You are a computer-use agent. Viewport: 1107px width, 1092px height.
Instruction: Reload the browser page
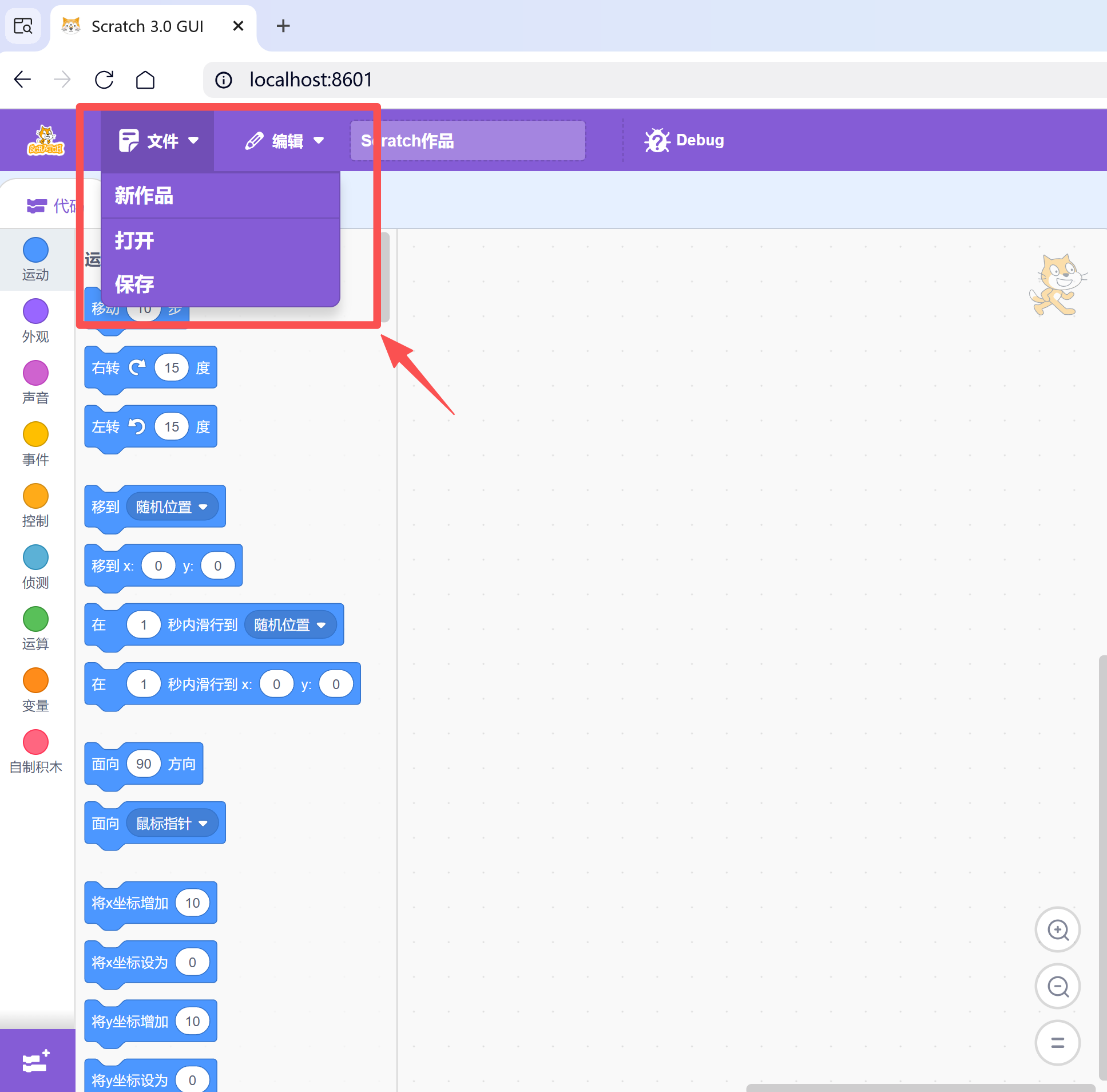tap(104, 80)
